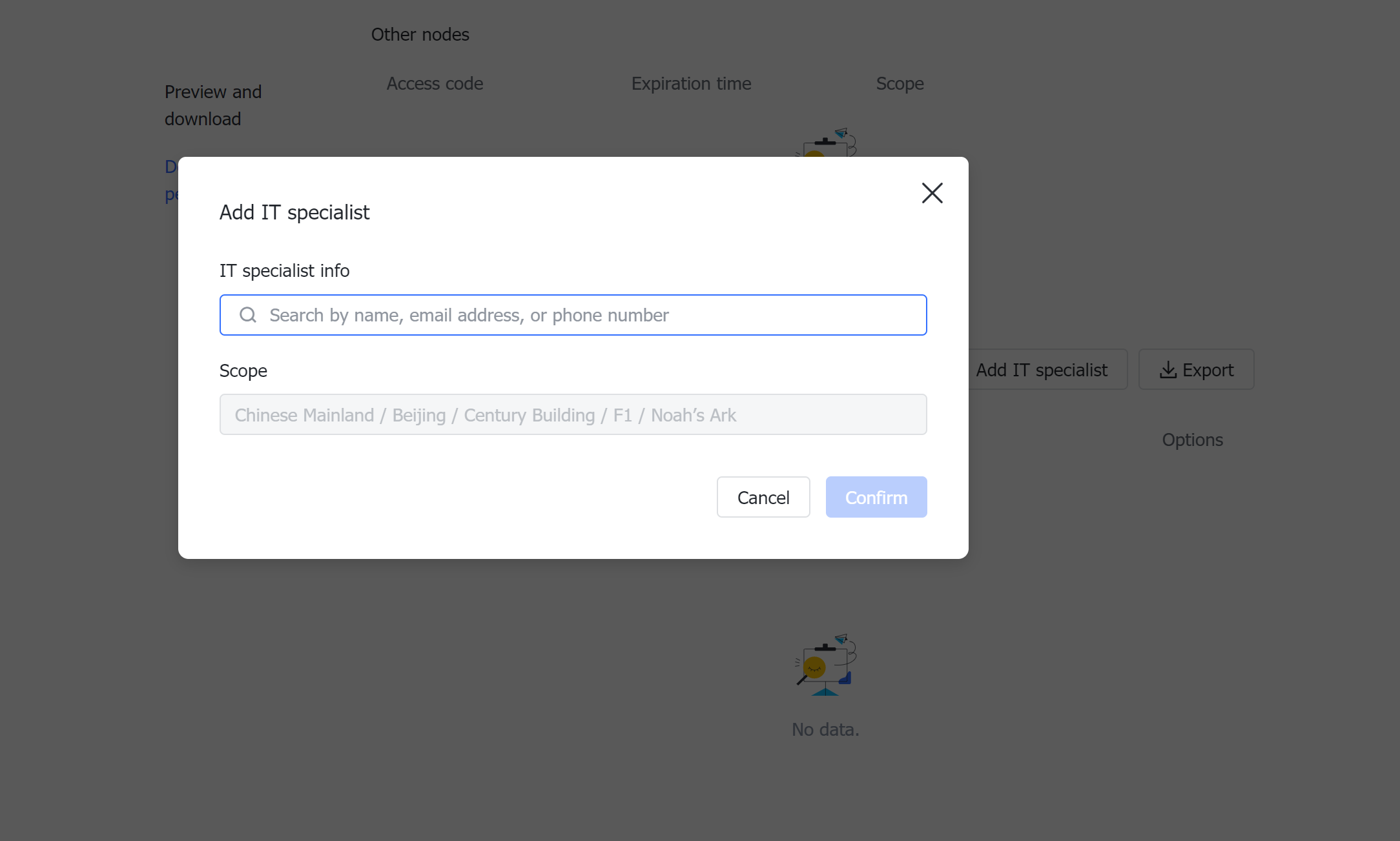This screenshot has width=1400, height=841.
Task: Click the IT specialist search input field
Action: point(573,314)
